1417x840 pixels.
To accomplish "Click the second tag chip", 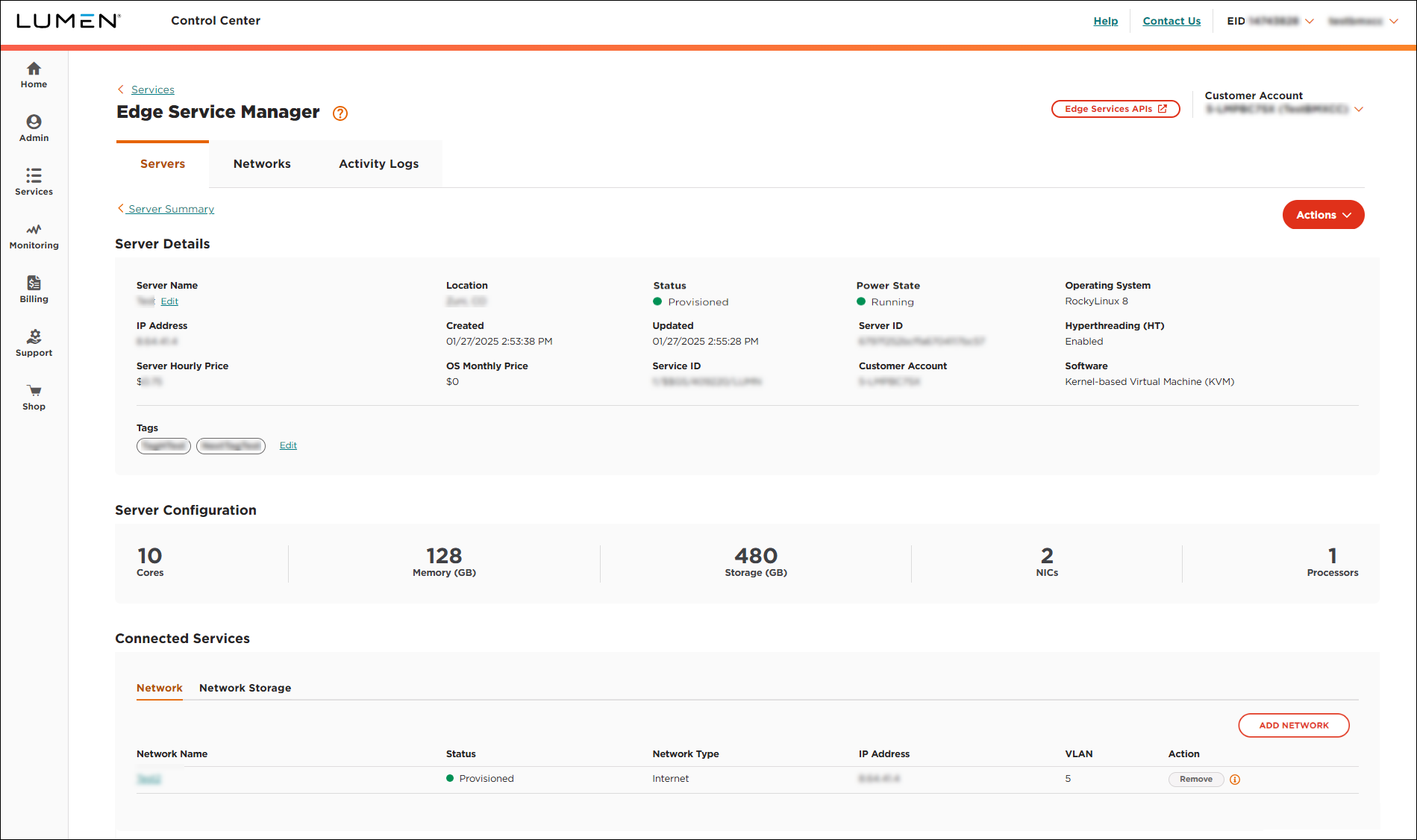I will tap(231, 446).
